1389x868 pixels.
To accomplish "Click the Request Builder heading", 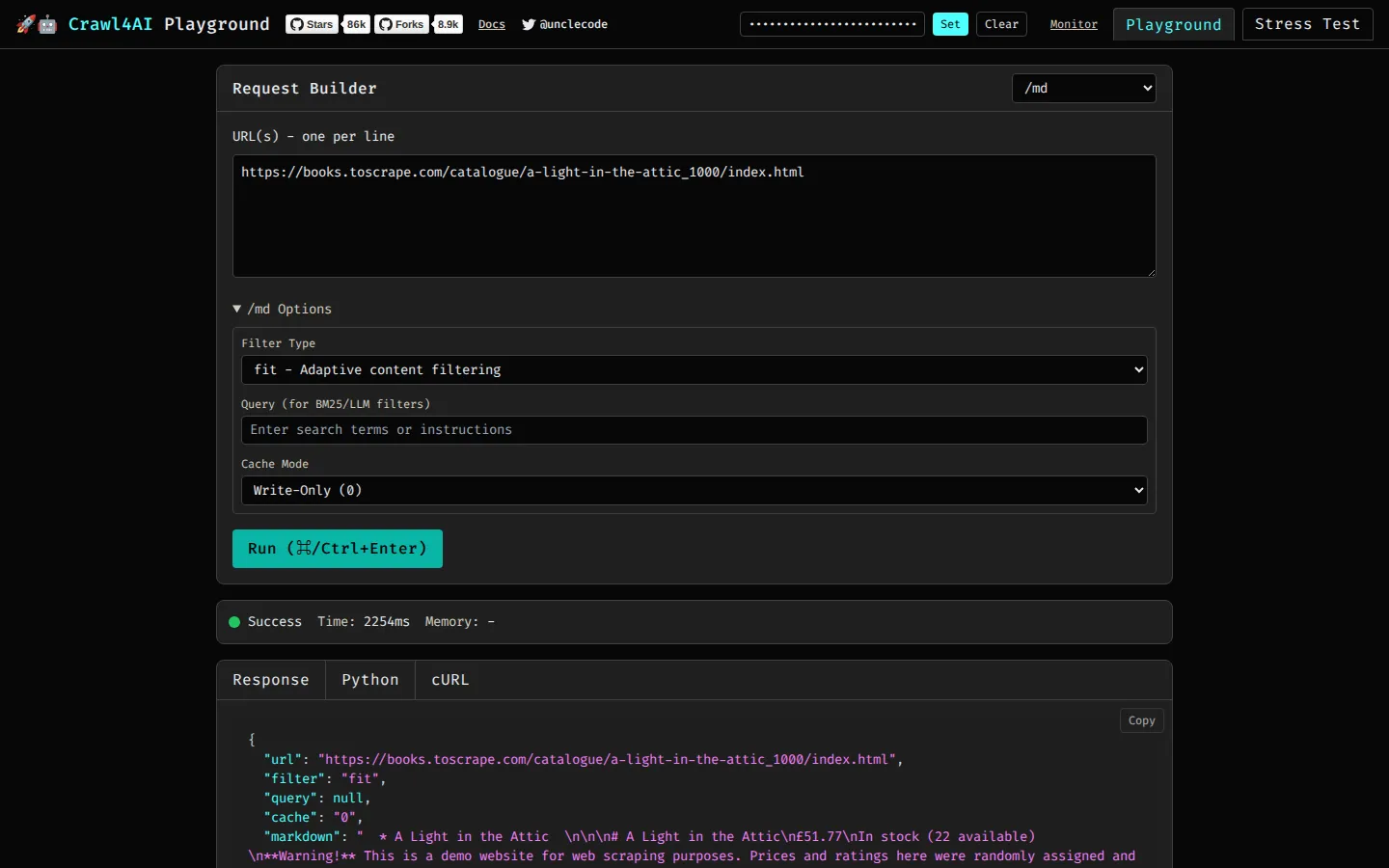I will (305, 89).
